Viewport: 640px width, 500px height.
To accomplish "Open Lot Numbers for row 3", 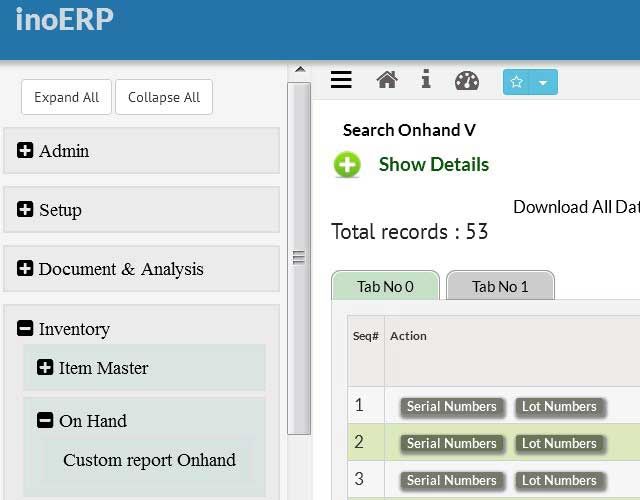I will pos(560,480).
